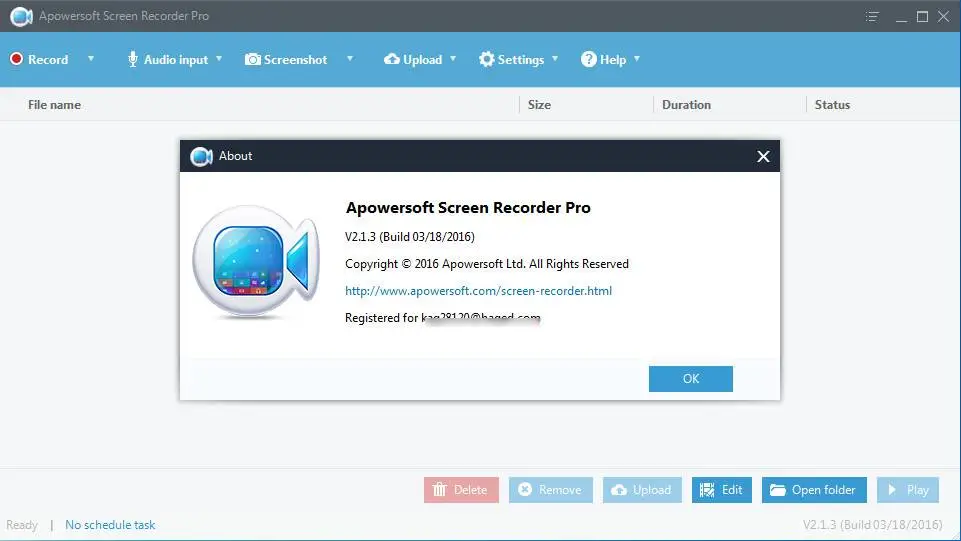Sort by the Duration column header

686,105
